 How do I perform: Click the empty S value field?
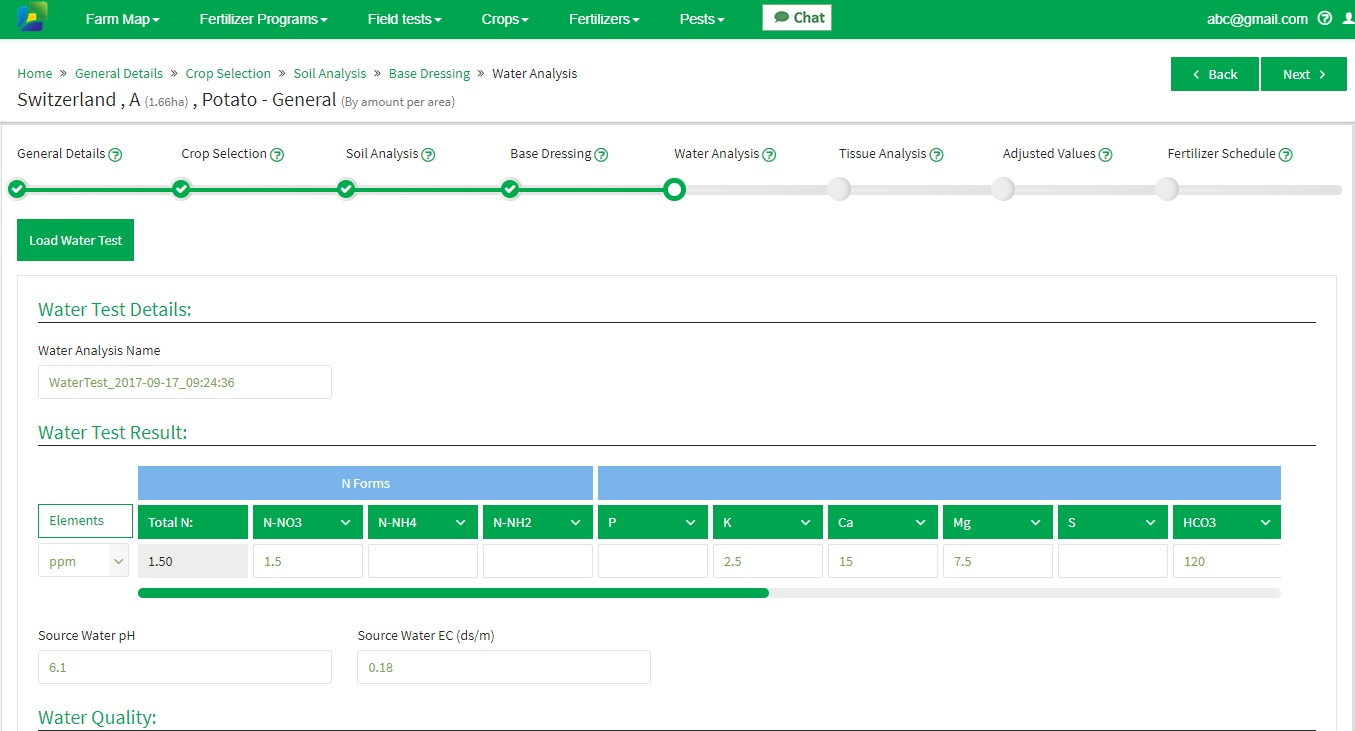tap(1113, 561)
